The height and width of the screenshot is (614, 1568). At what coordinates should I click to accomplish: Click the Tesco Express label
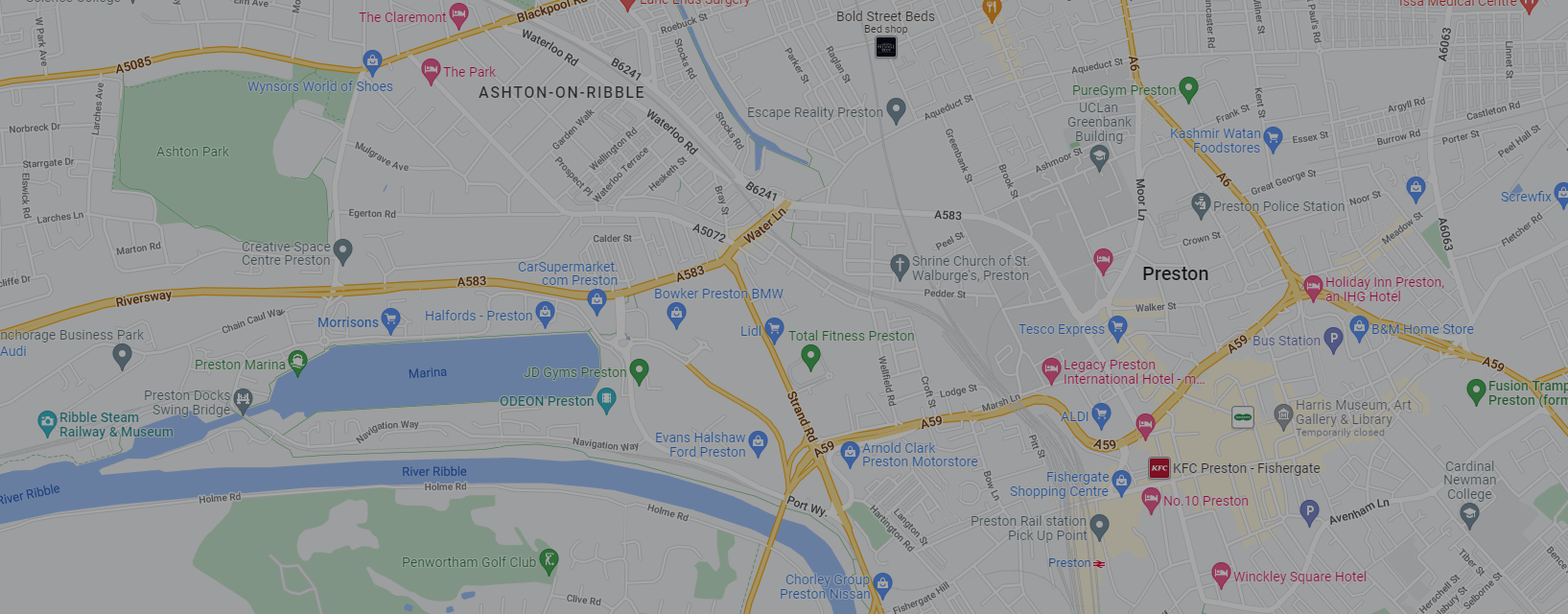[1062, 329]
